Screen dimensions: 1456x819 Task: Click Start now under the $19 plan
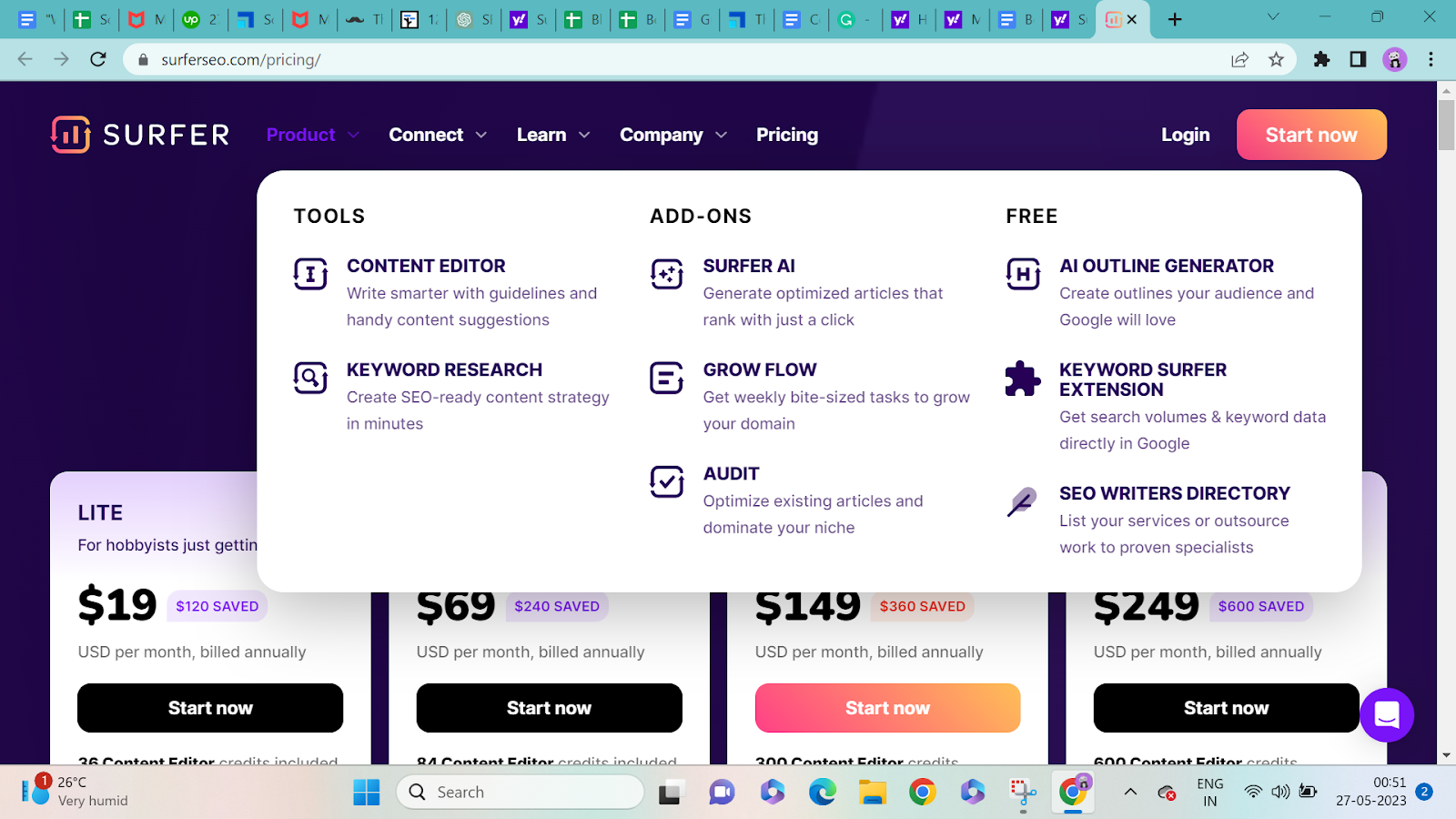point(210,708)
